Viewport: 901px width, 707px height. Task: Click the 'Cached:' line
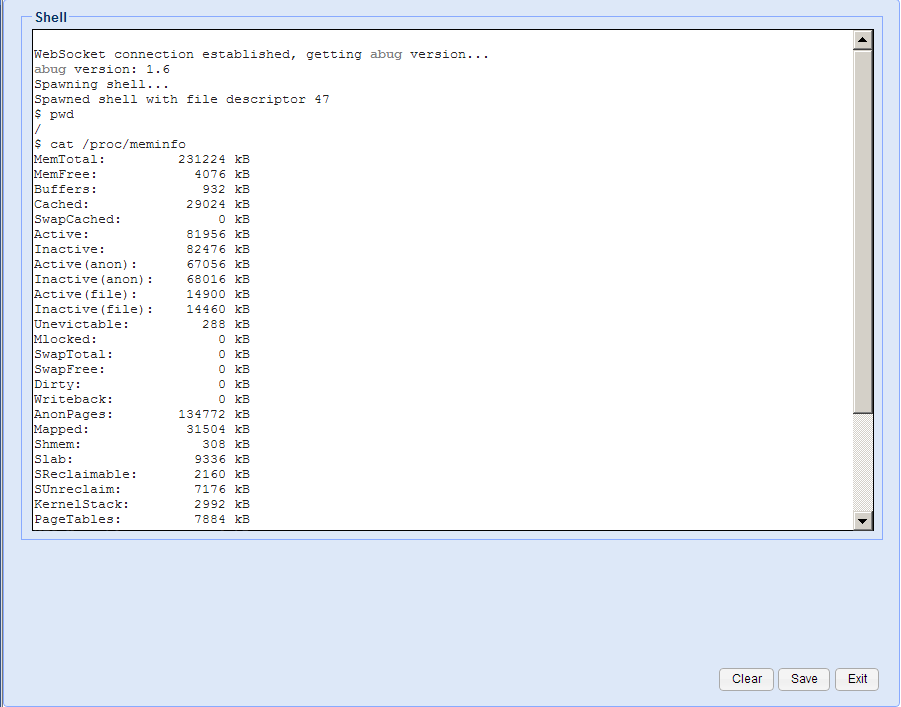(142, 204)
